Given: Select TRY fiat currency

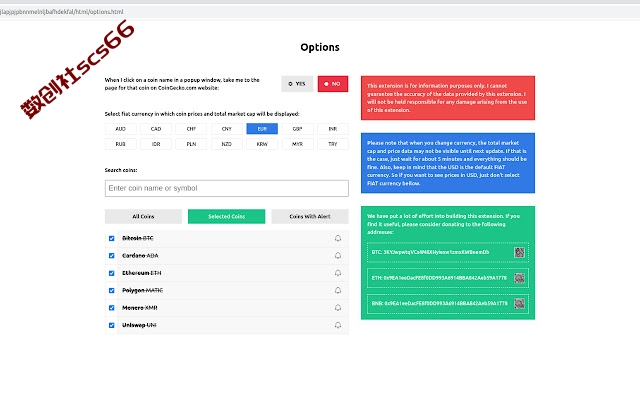Looking at the screenshot, I should pyautogui.click(x=333, y=144).
